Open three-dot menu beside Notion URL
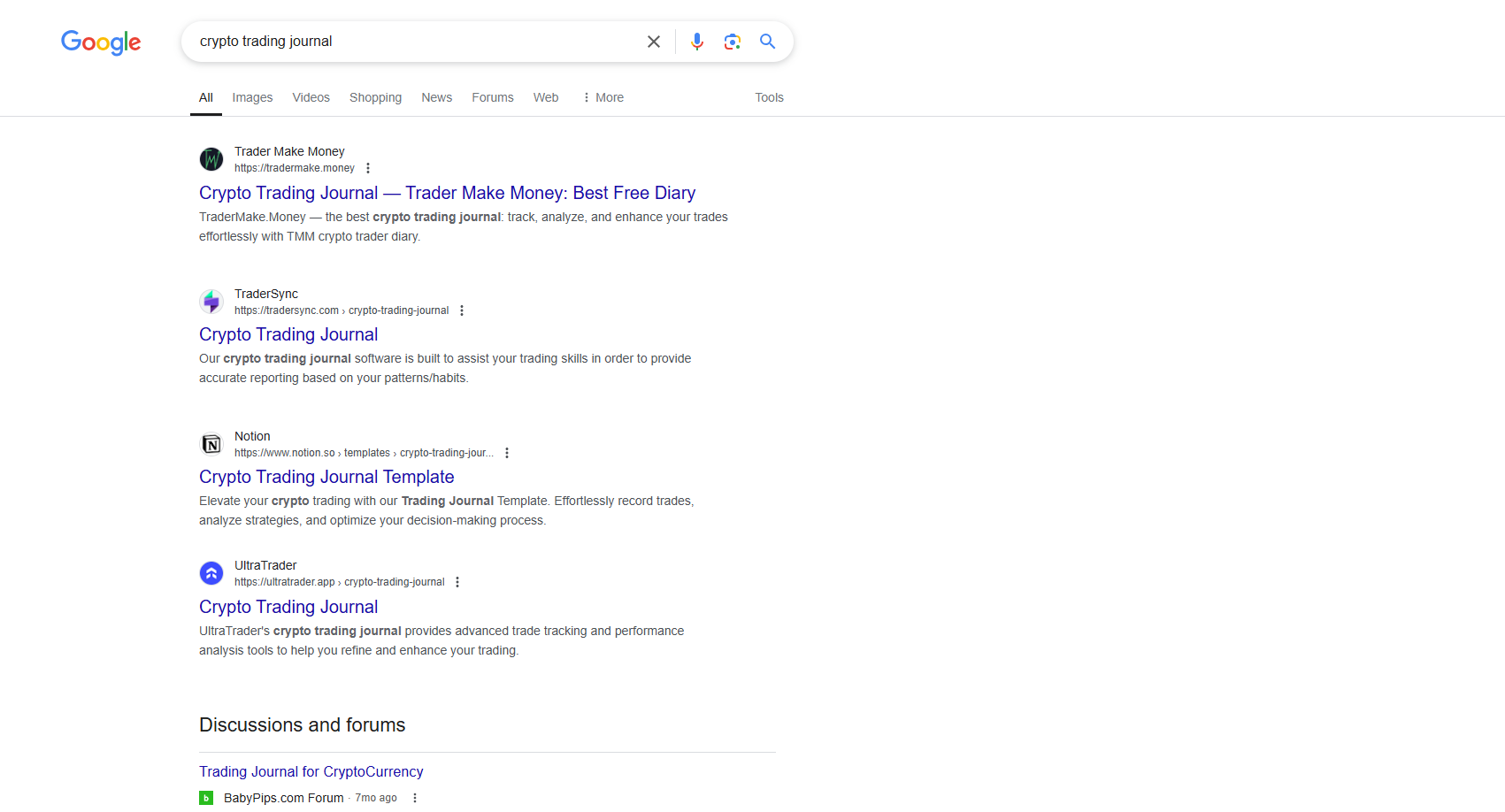1505x812 pixels. (x=507, y=453)
